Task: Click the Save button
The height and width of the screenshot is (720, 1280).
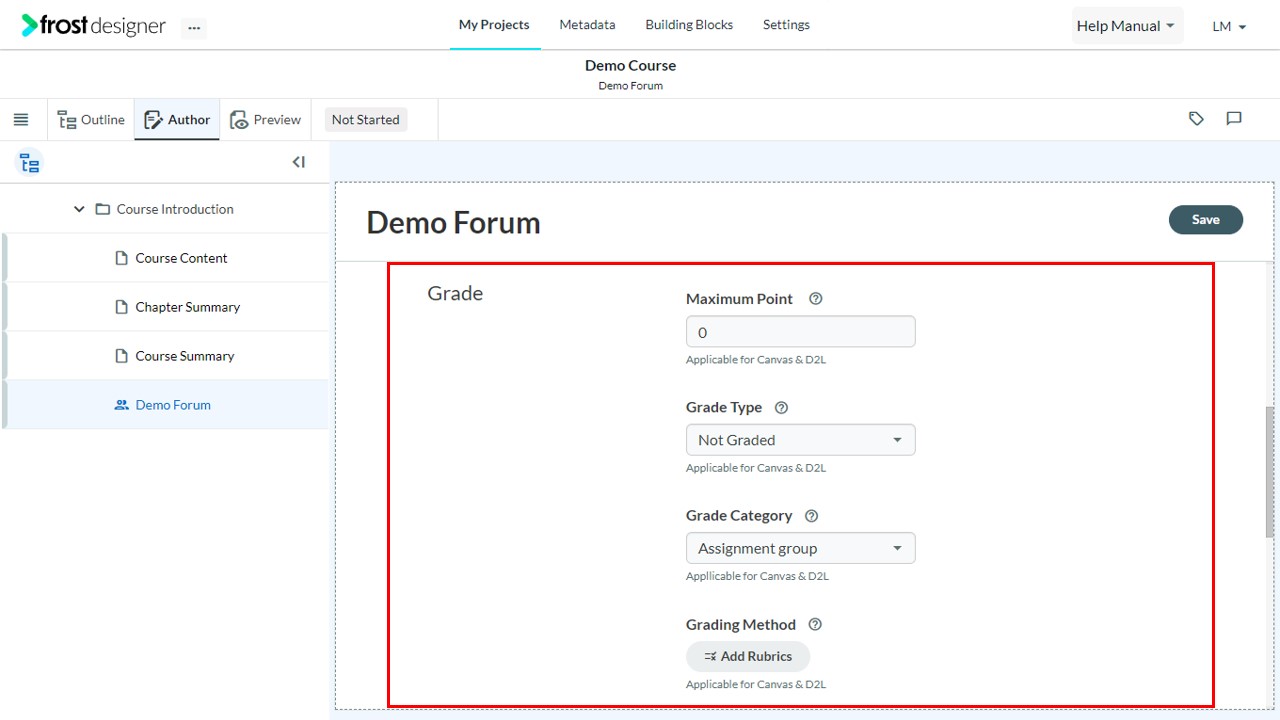Action: [1206, 220]
